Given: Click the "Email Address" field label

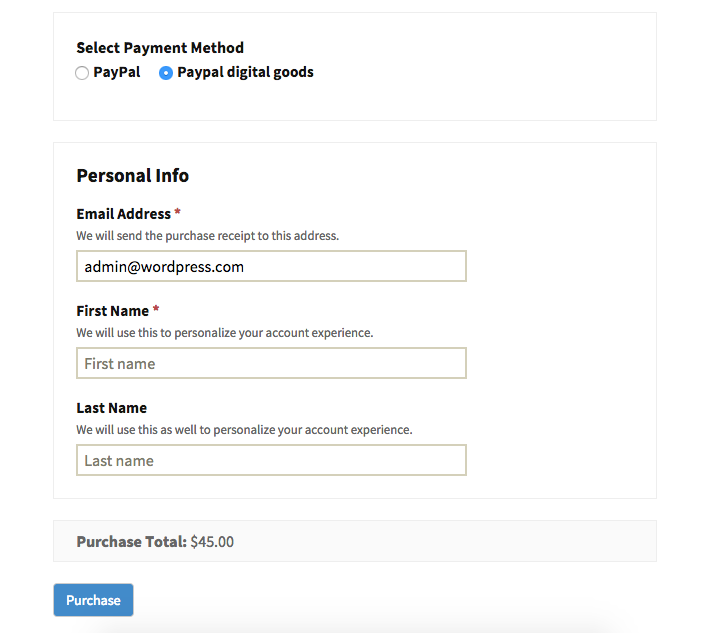Looking at the screenshot, I should pos(123,214).
